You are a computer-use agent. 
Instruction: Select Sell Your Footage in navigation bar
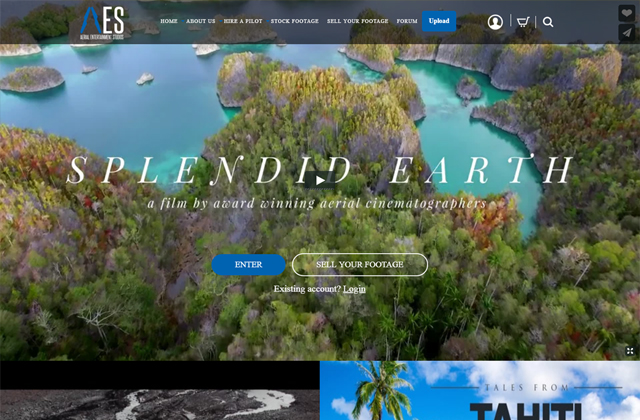click(358, 21)
